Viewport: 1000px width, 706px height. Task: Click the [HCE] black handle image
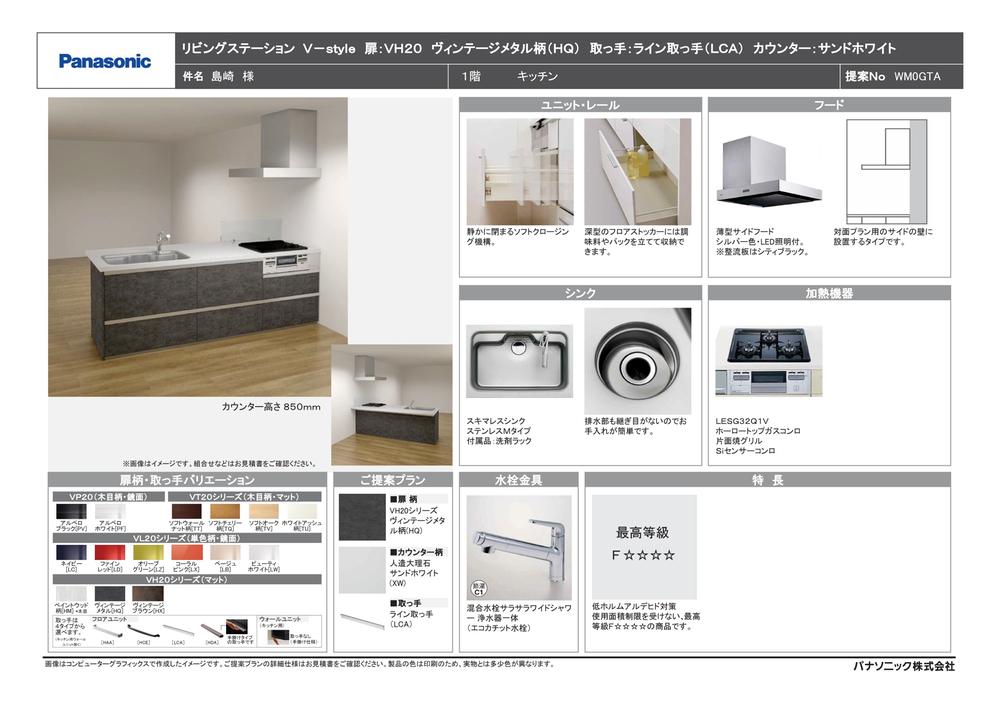pyautogui.click(x=143, y=631)
